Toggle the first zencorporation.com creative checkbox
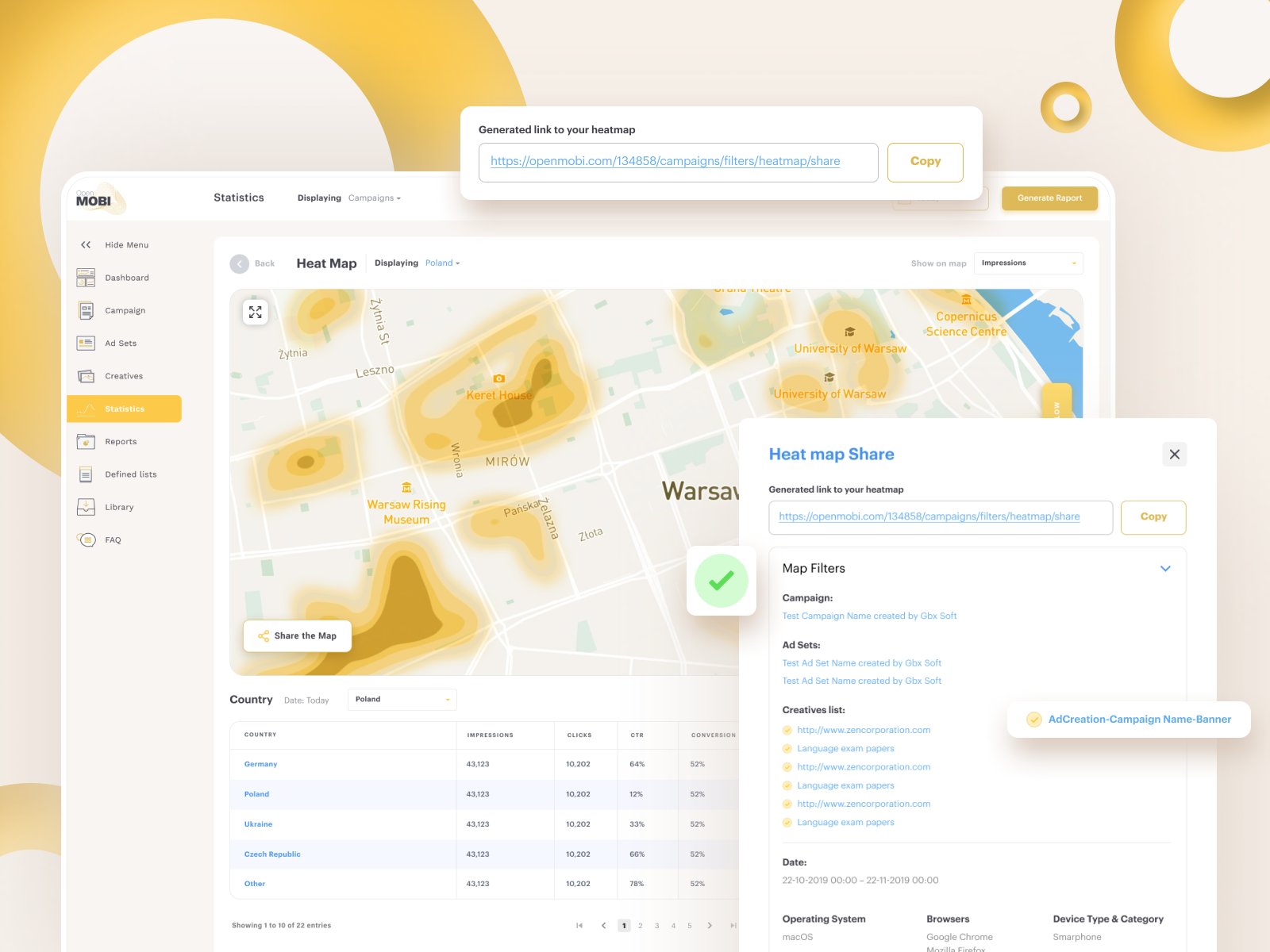 787,731
